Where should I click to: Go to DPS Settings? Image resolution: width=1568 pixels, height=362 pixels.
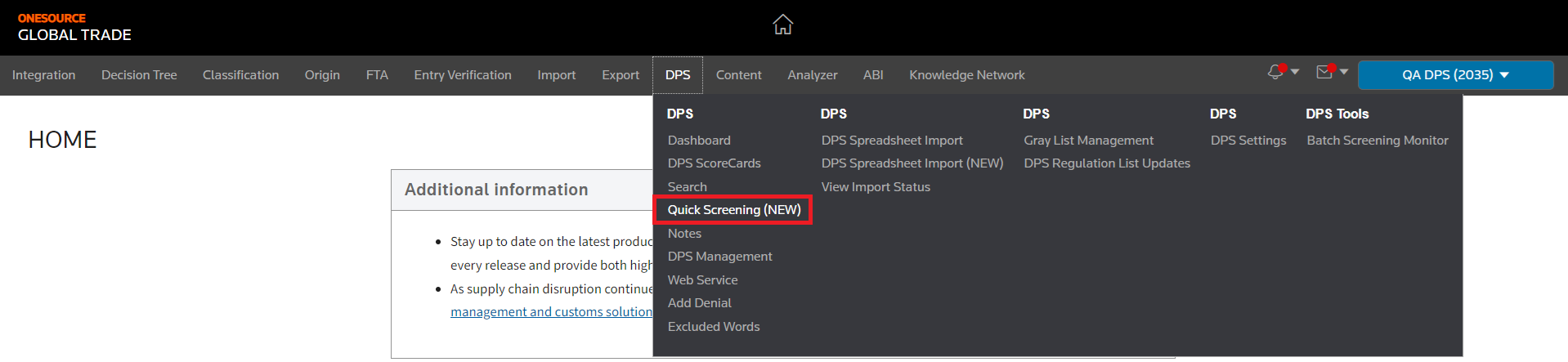[1248, 141]
